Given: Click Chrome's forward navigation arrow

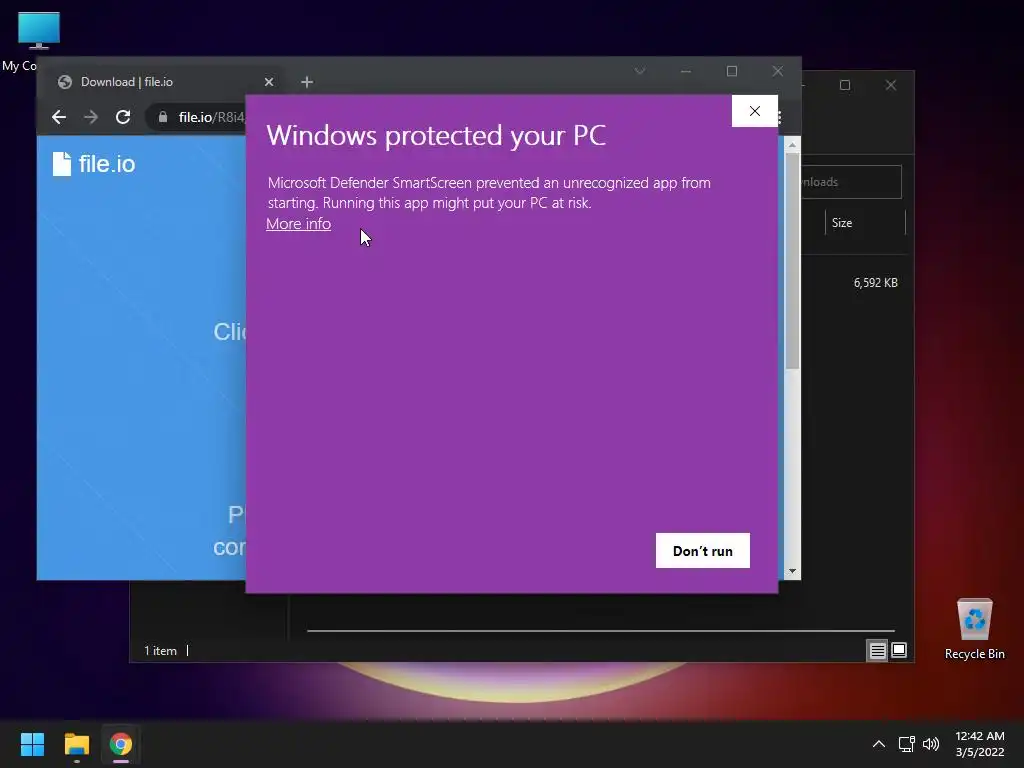Looking at the screenshot, I should click(x=91, y=117).
